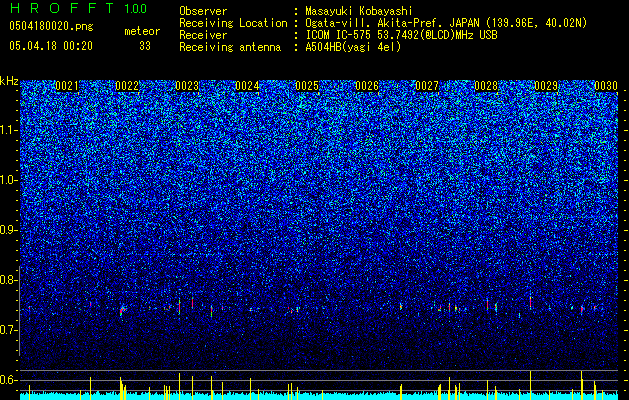
Task: Click the timestamp 05.04.18 00:20
Action: tap(51, 46)
